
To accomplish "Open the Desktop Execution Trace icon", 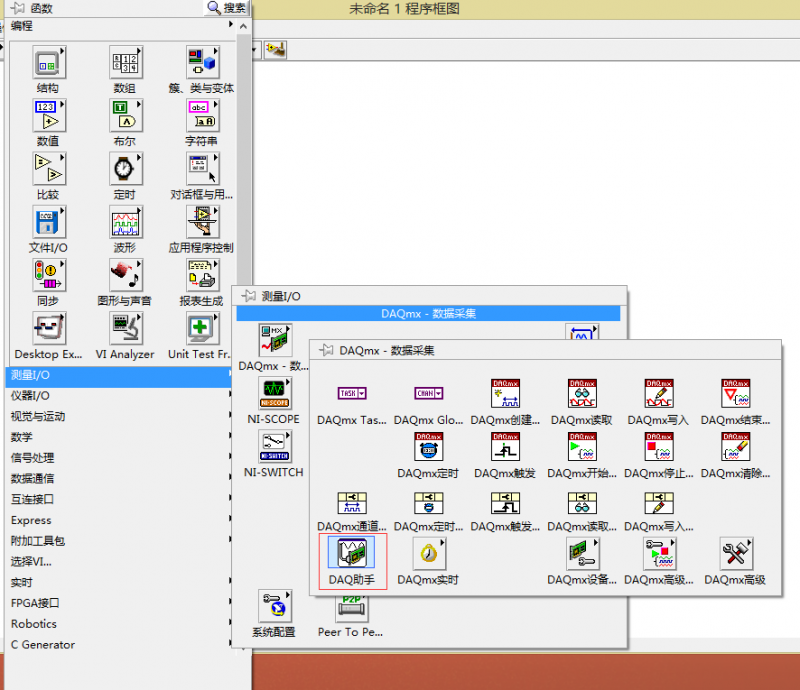I will pyautogui.click(x=49, y=328).
